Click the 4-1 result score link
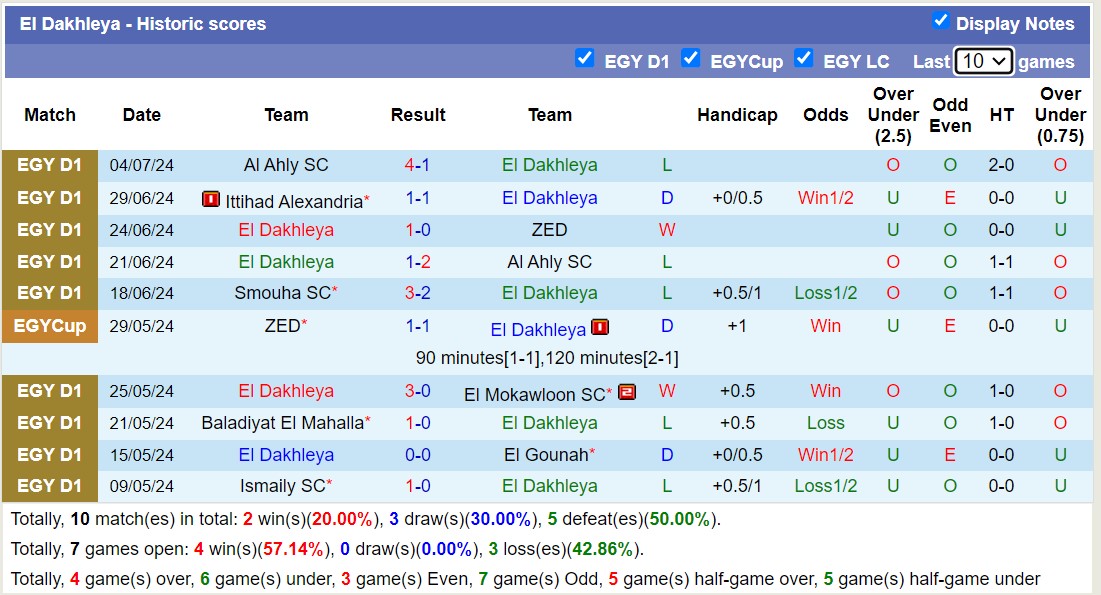 418,165
